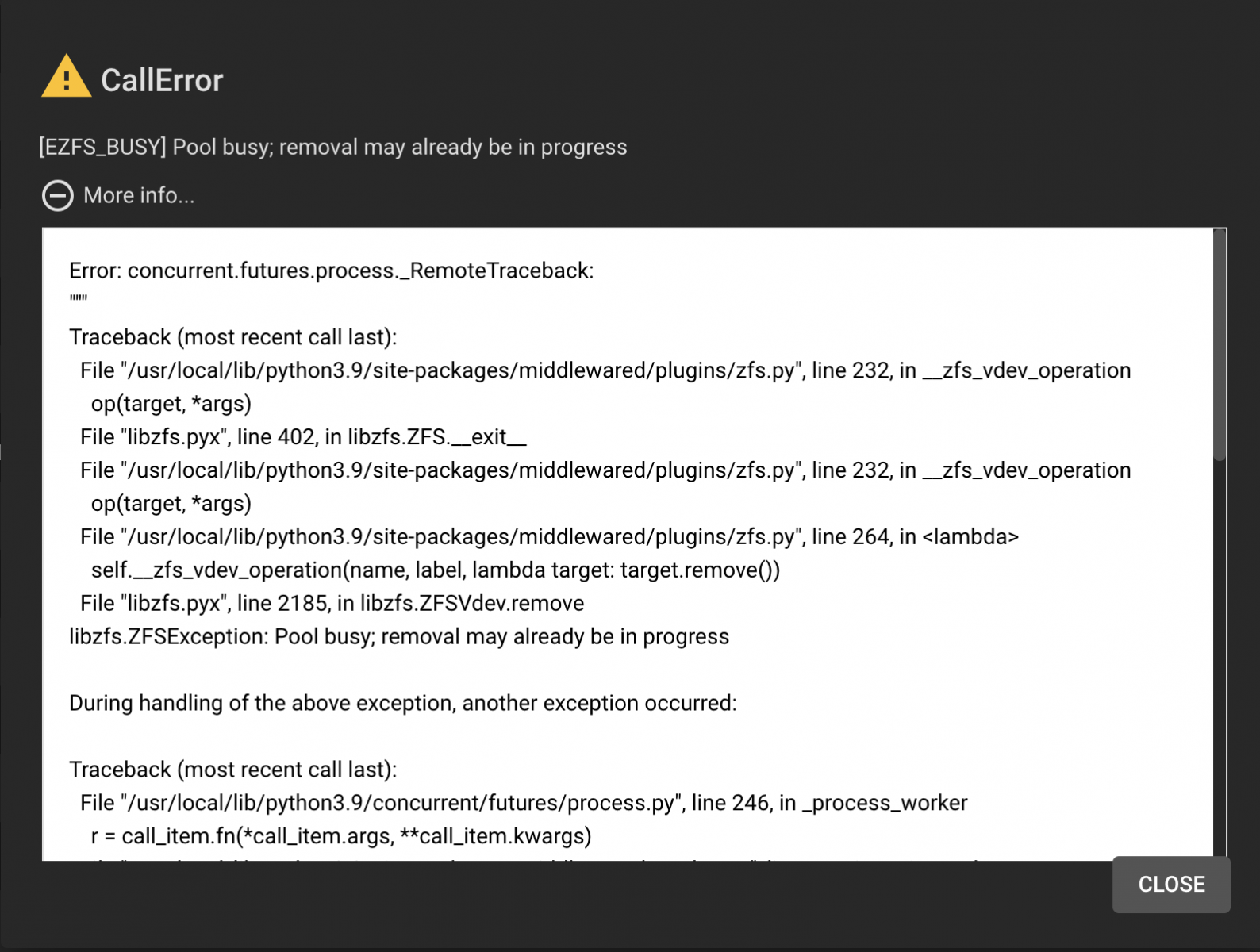
Task: Click the target.remove() lambda code line
Action: pos(436,570)
